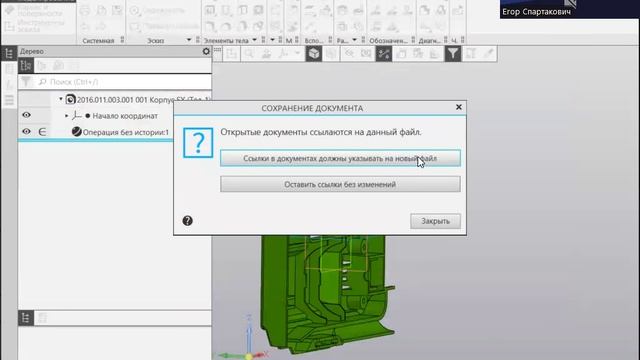This screenshot has width=640, height=360.
Task: Click the help question-mark icon in dialog
Action: [187, 221]
